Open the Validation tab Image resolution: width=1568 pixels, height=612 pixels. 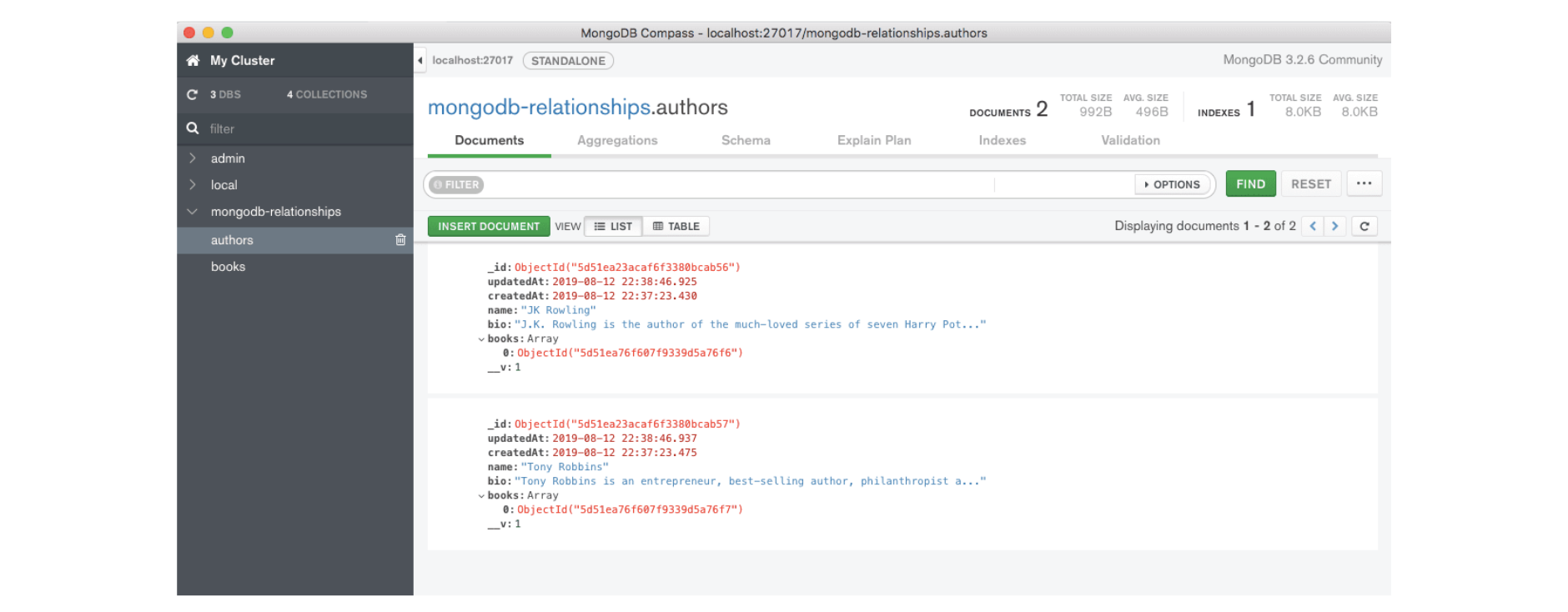pyautogui.click(x=1130, y=140)
